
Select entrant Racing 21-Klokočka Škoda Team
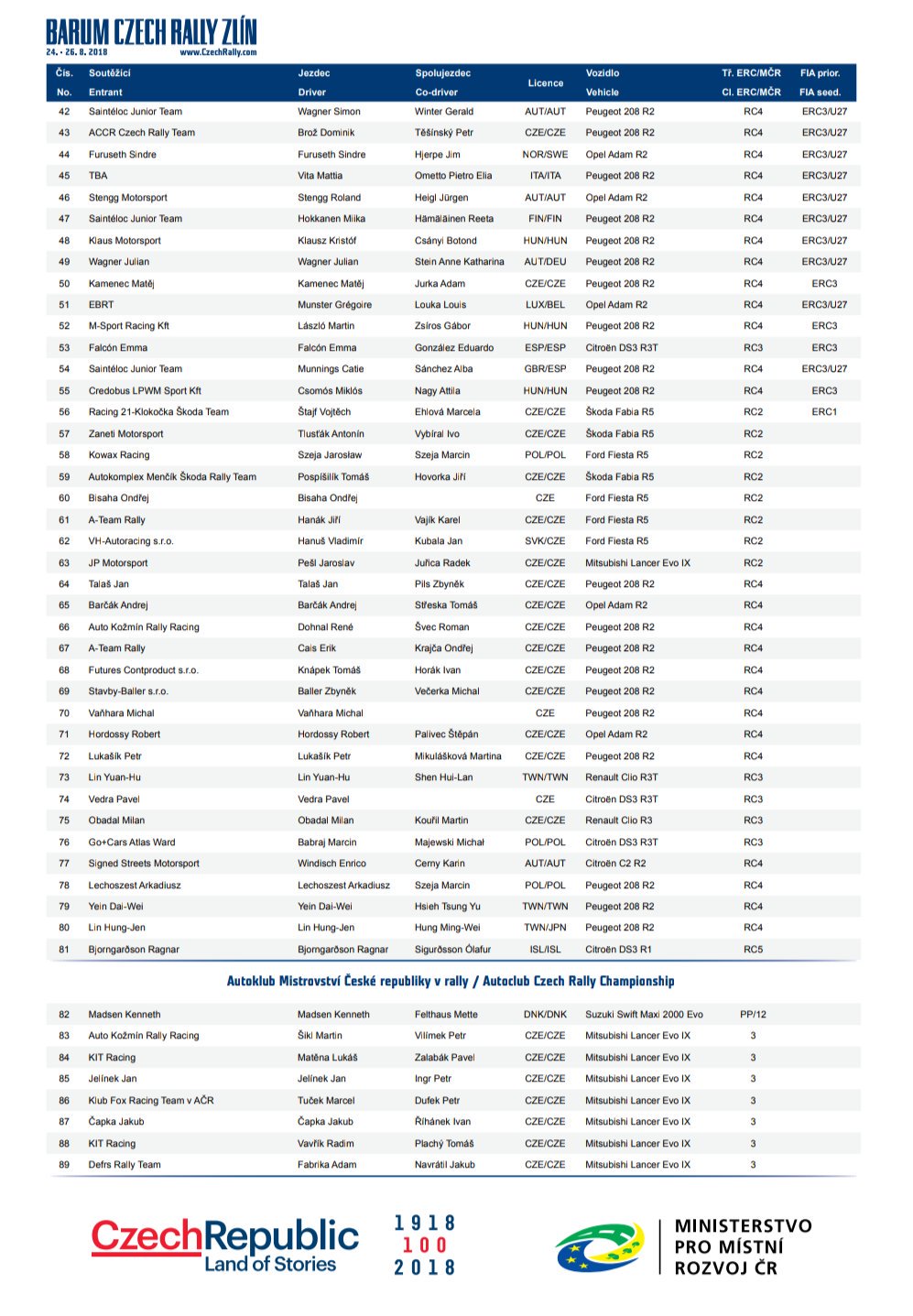click(158, 412)
